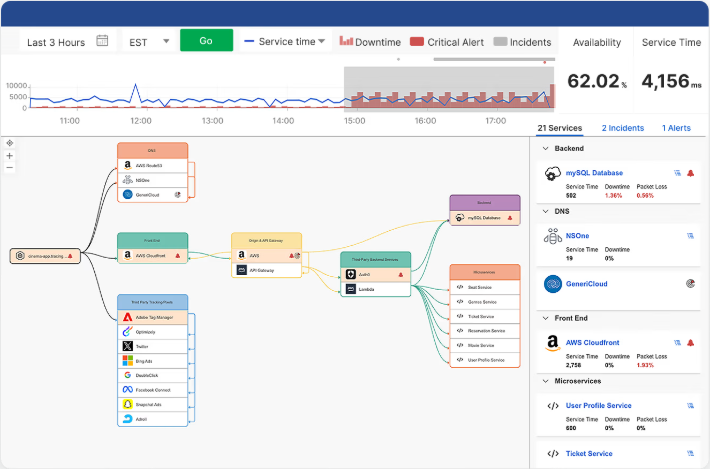Open the mySQL Database link in sidebar

point(594,173)
